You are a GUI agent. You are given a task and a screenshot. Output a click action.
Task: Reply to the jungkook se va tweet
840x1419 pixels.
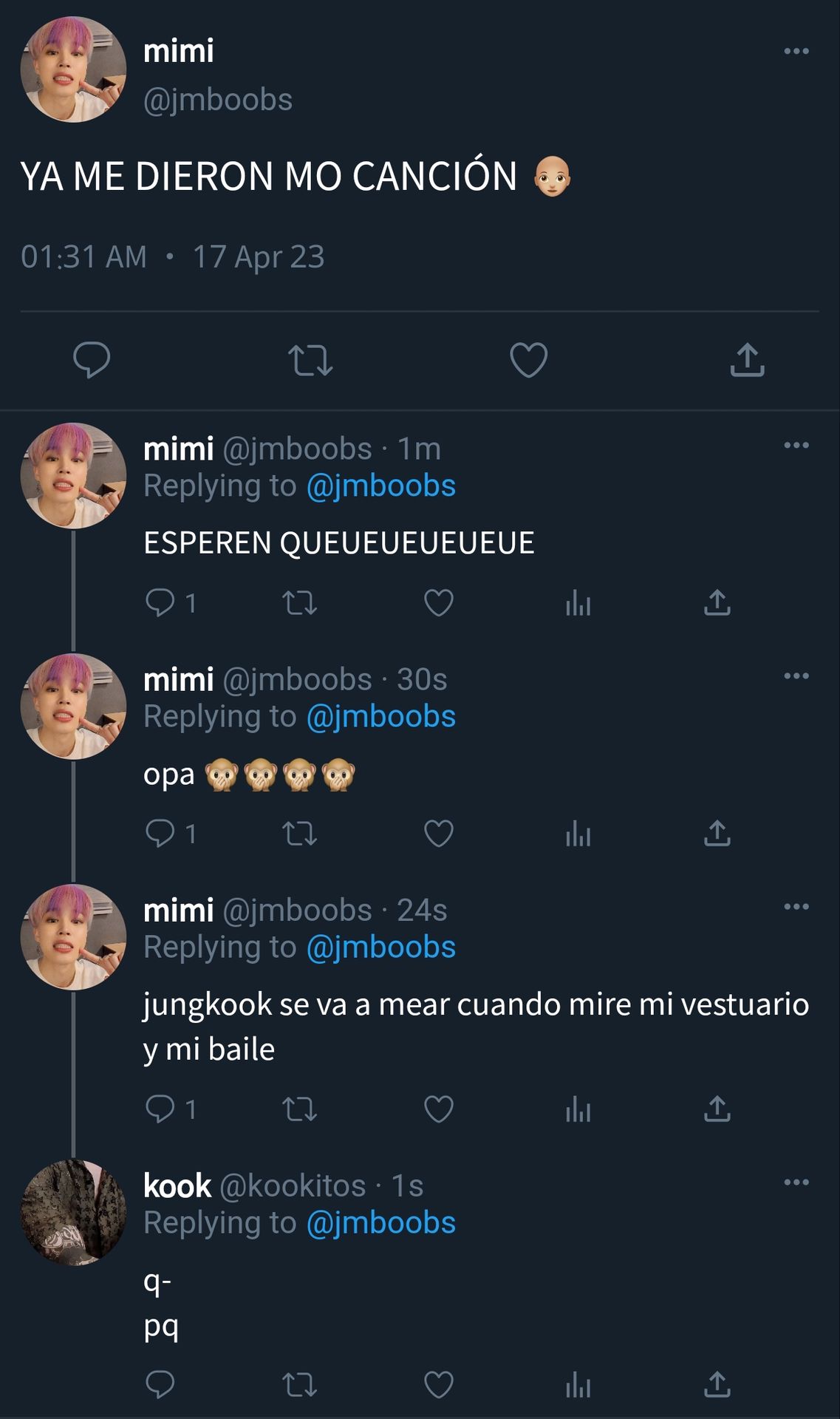coord(160,1109)
